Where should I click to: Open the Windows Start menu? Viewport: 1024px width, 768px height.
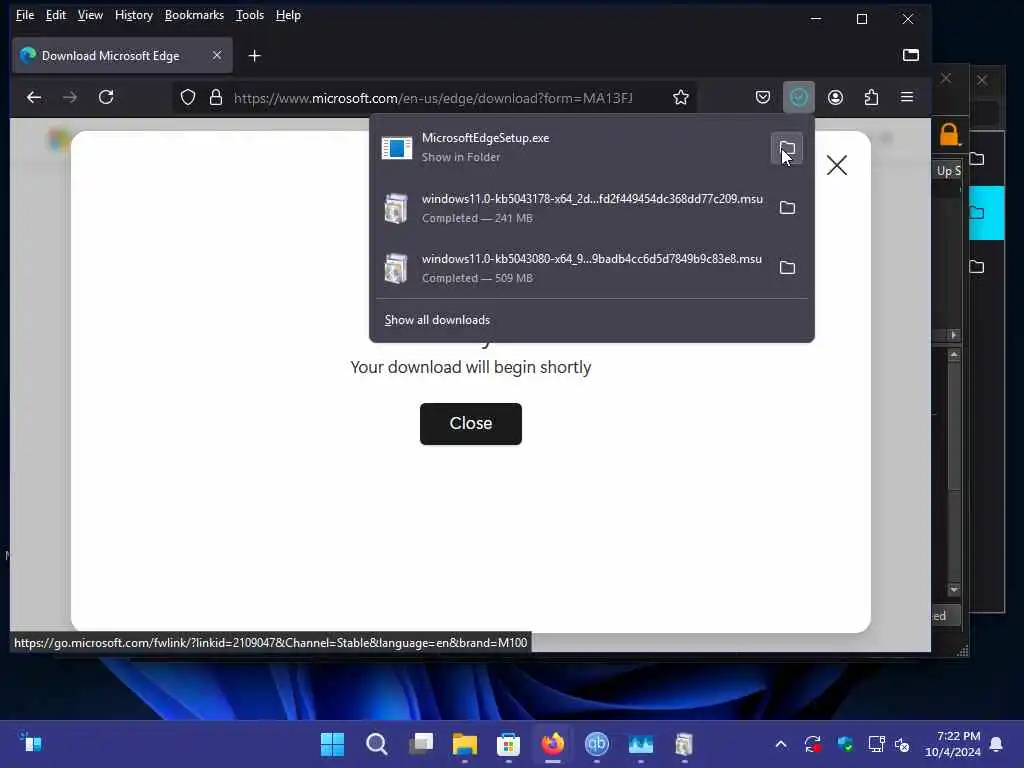(x=332, y=744)
